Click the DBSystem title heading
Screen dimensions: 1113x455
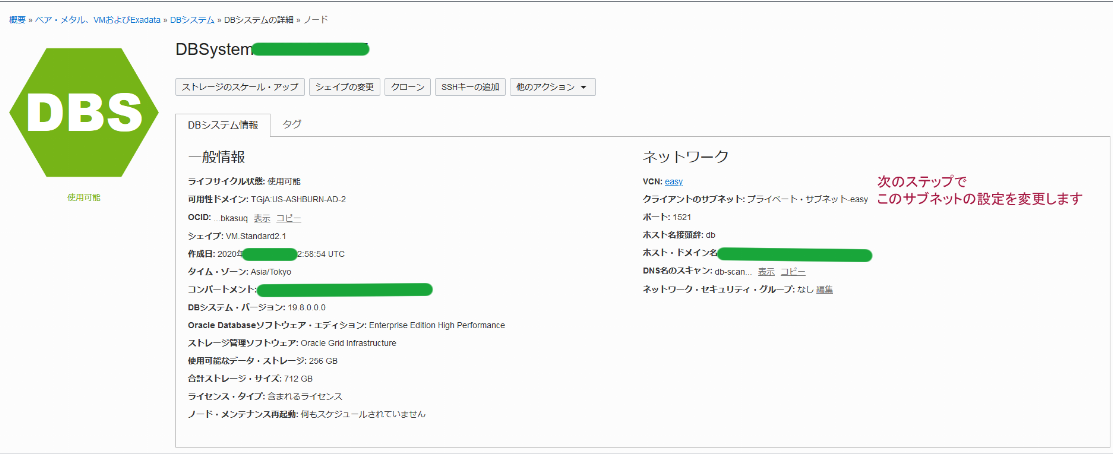coord(214,49)
